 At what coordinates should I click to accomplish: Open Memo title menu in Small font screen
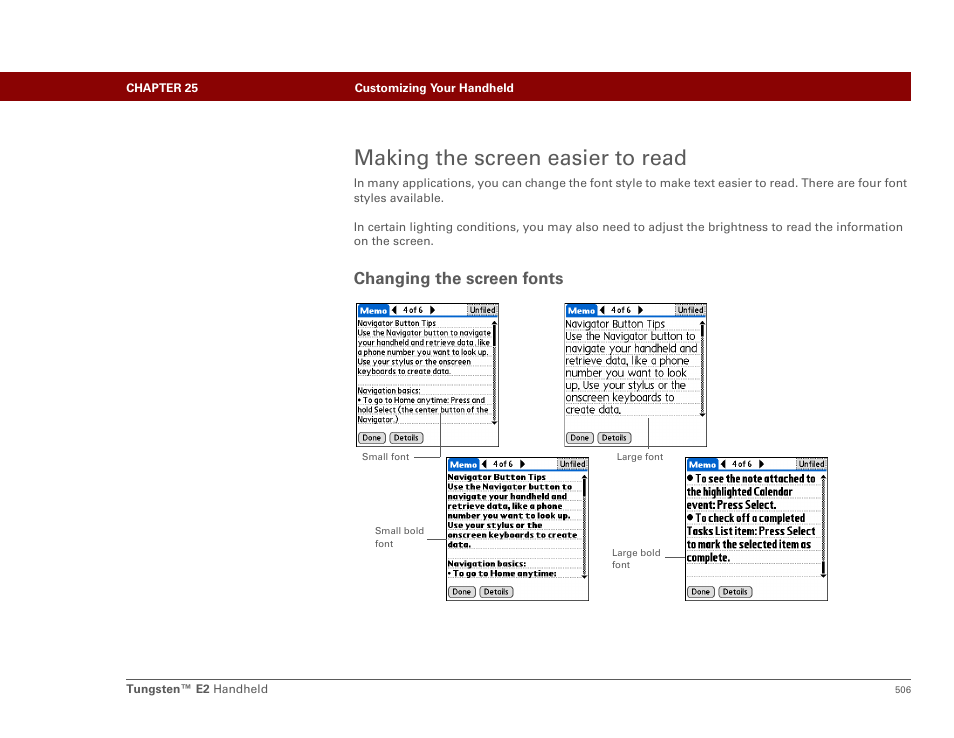[373, 310]
